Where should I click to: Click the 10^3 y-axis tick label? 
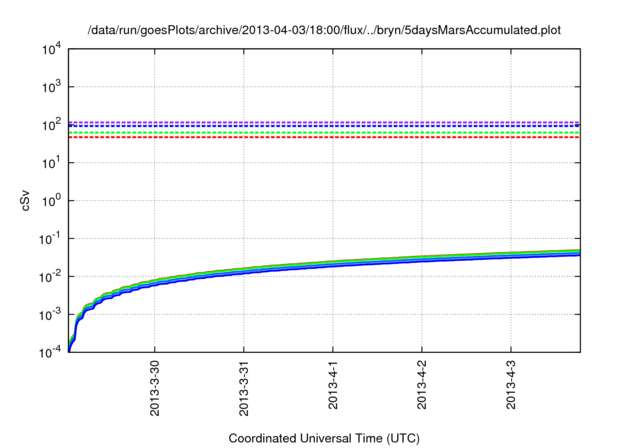pyautogui.click(x=50, y=87)
